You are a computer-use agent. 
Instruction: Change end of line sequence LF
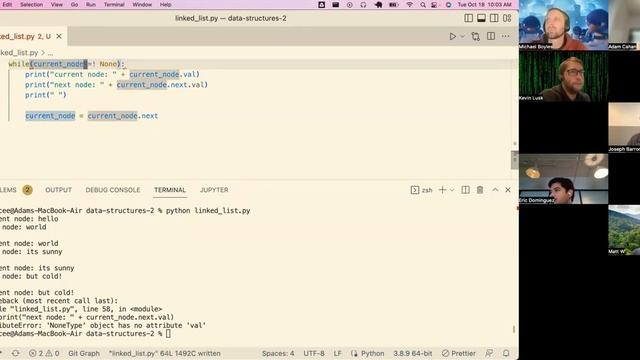[x=338, y=353]
